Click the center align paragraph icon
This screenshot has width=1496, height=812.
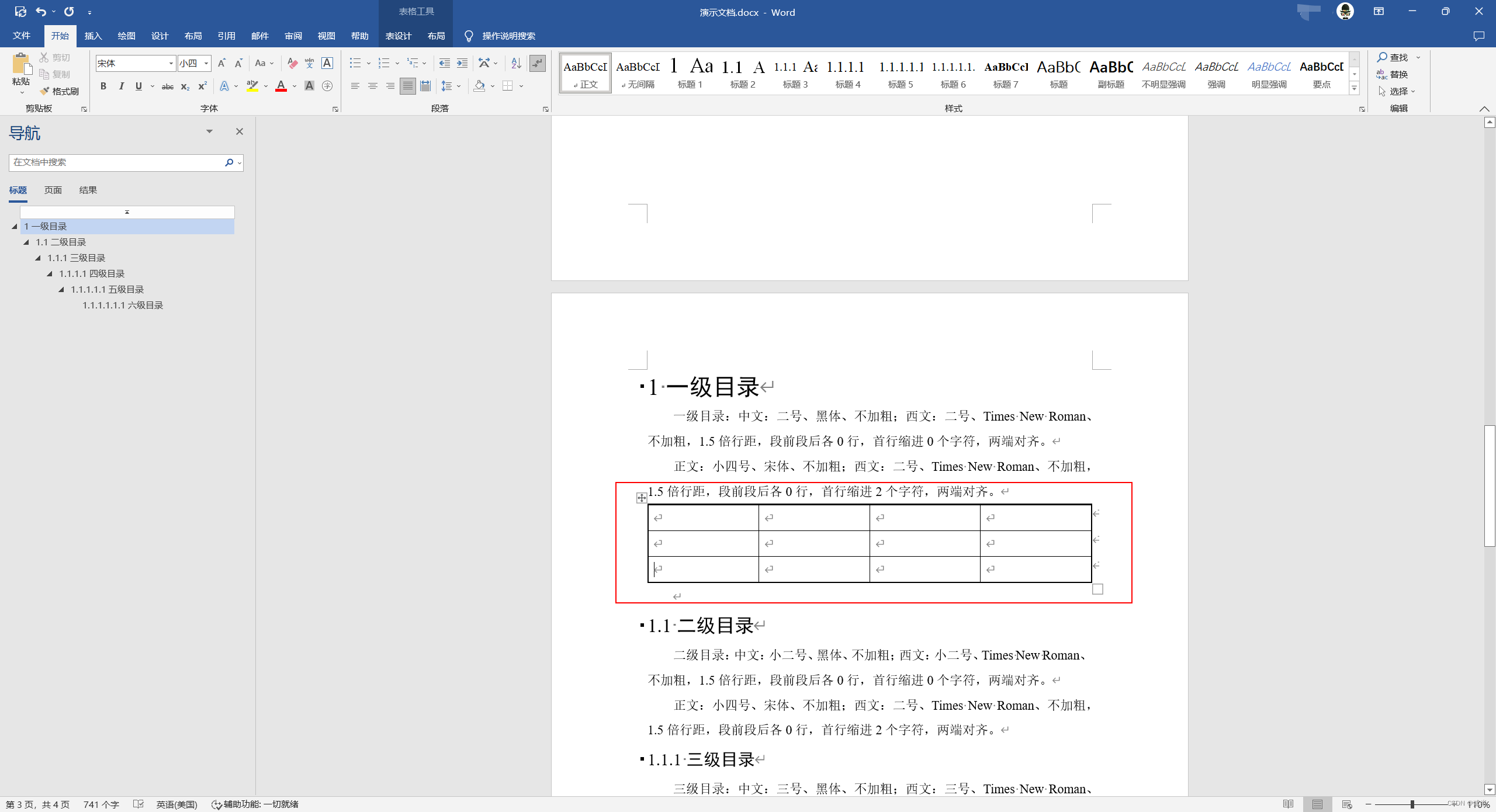tap(372, 86)
